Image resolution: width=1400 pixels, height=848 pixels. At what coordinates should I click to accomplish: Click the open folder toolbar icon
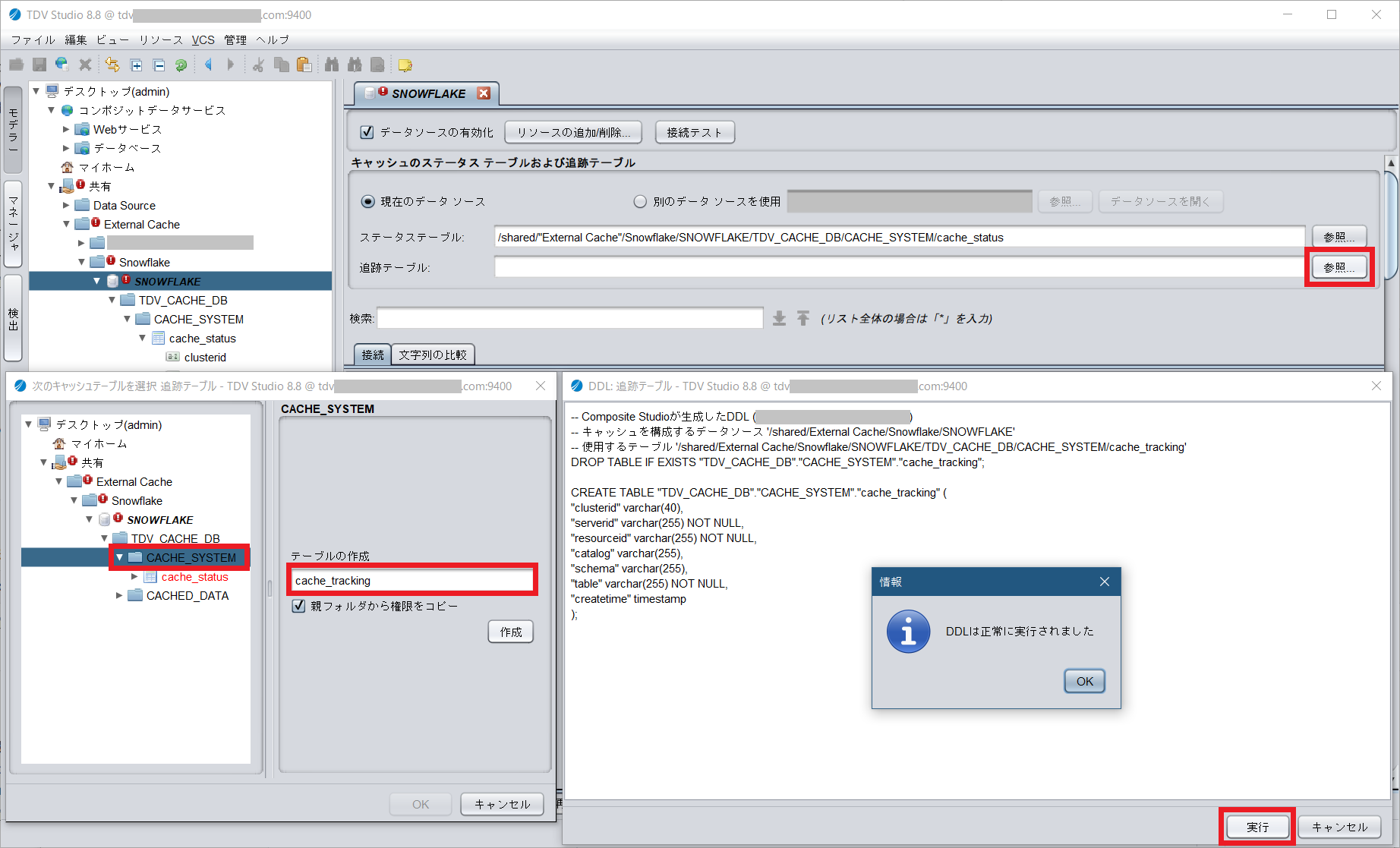pos(17,65)
